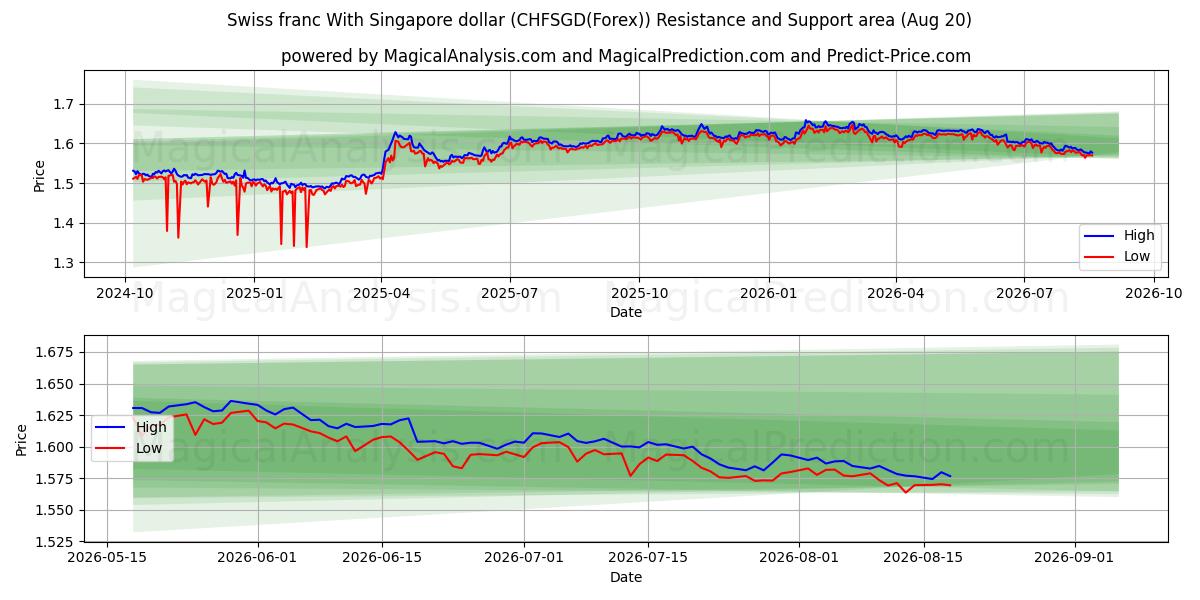This screenshot has height=600, width=1200.
Task: Click 'Low' in the lower chart legend
Action: (149, 448)
